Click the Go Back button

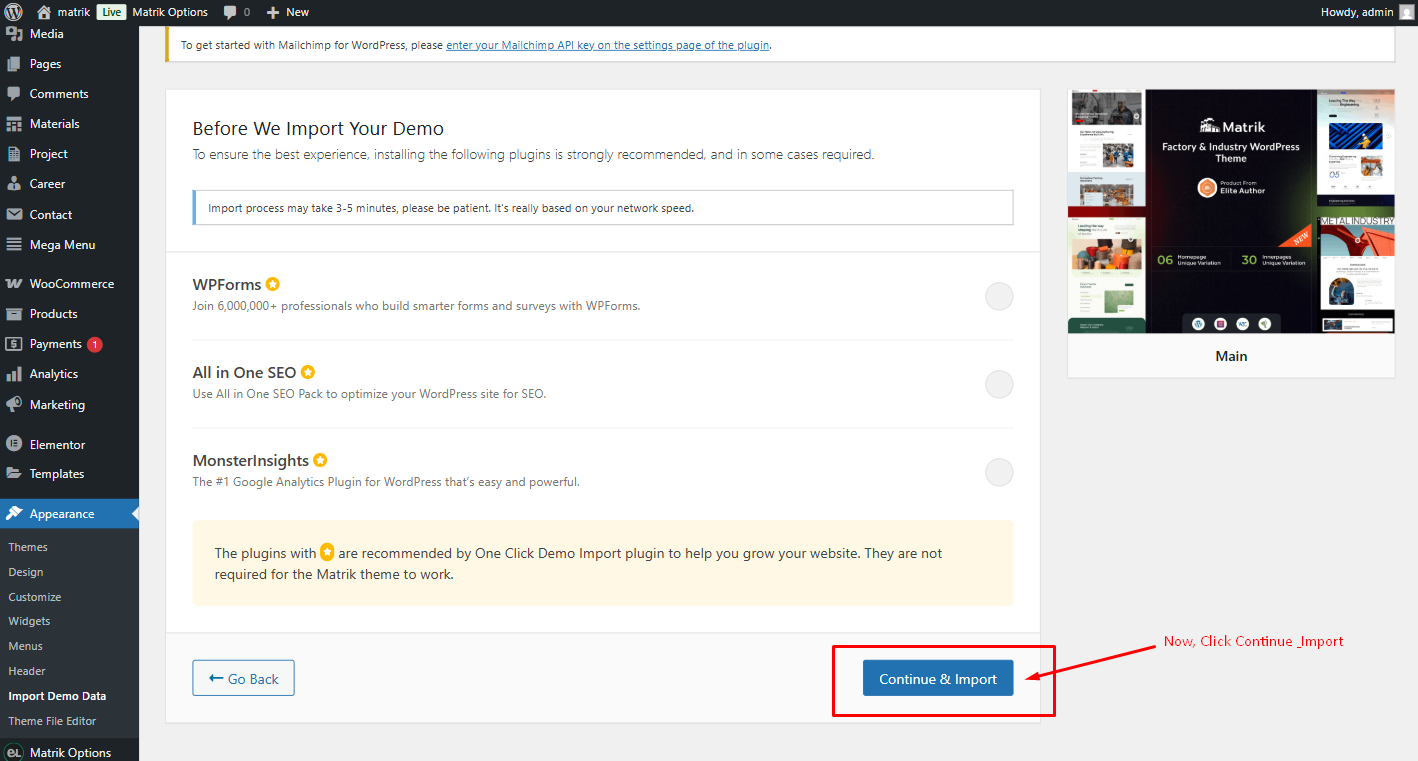click(243, 678)
